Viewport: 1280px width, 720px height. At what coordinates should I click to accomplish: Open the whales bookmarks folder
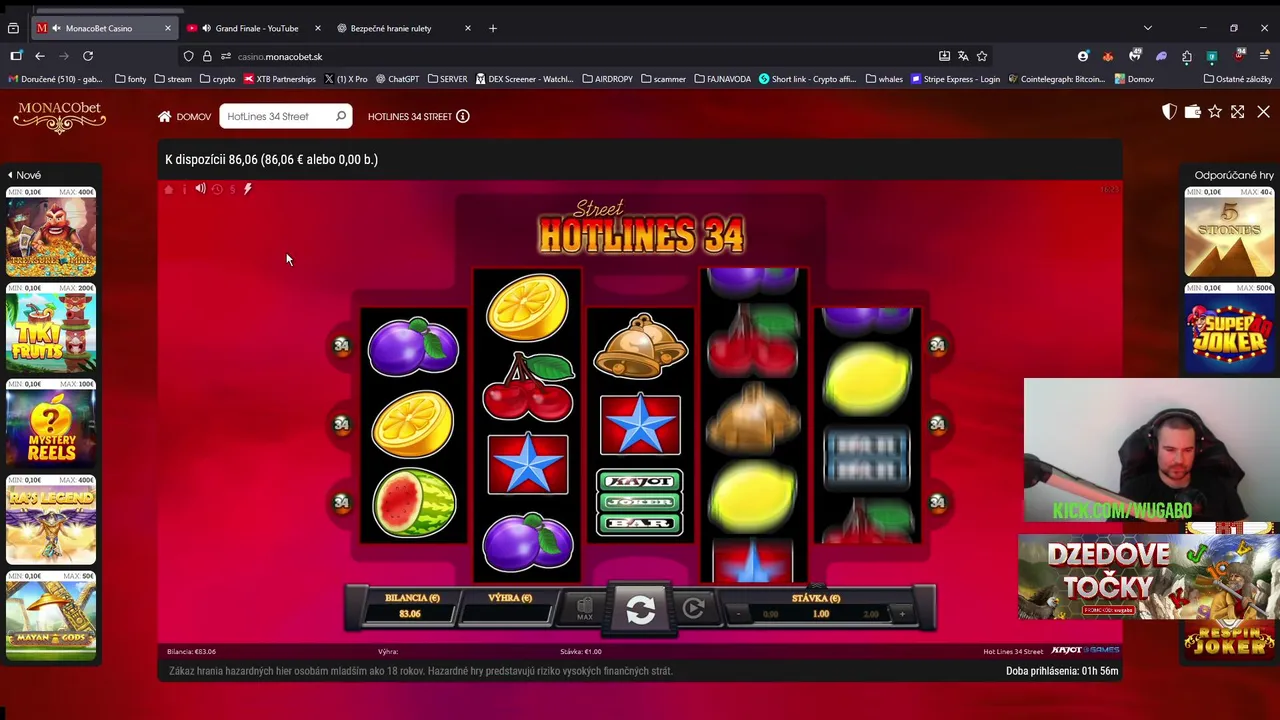[884, 79]
